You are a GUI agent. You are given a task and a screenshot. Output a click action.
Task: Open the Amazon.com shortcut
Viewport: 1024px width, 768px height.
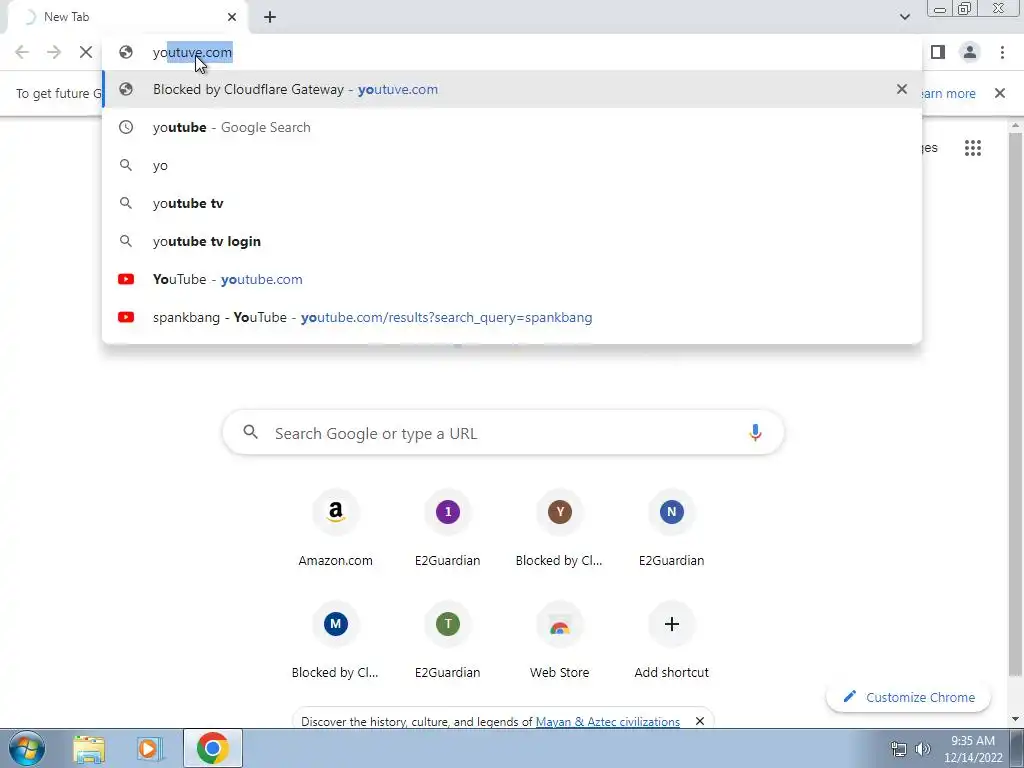tap(336, 529)
